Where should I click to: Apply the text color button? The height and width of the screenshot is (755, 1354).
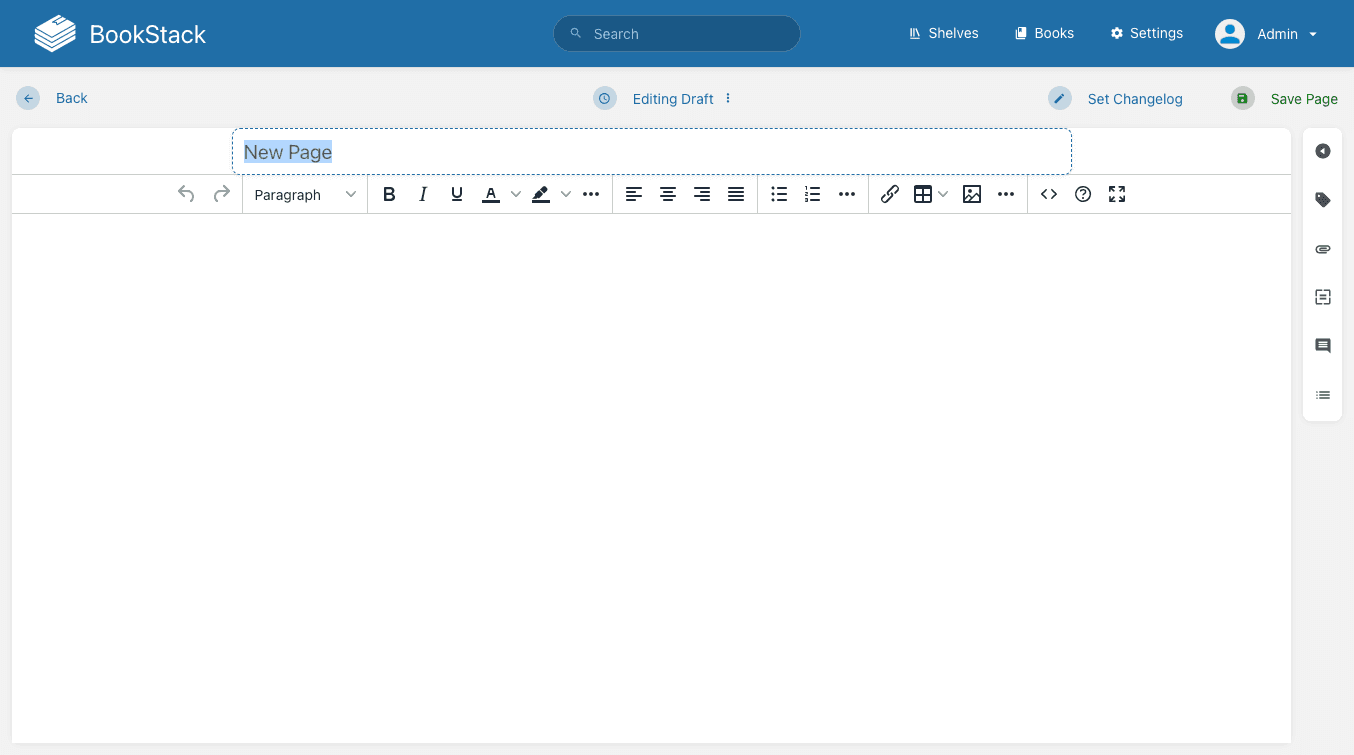pos(491,194)
